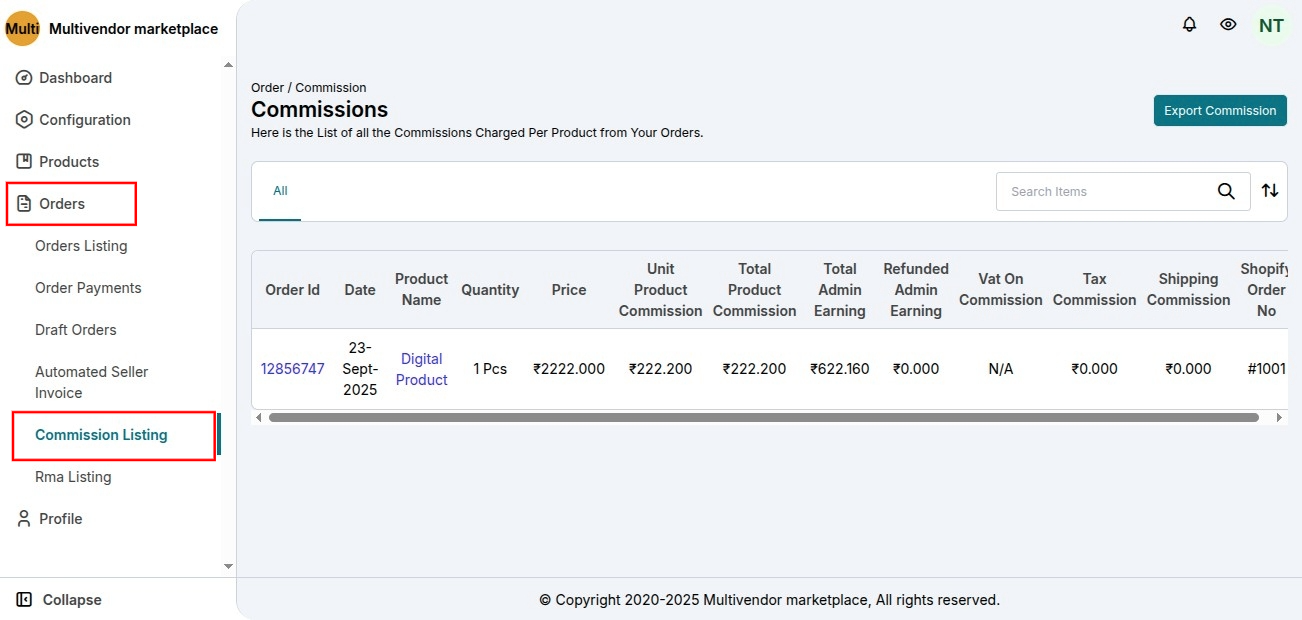Click the eye preview icon in header
1302x620 pixels.
tap(1228, 25)
